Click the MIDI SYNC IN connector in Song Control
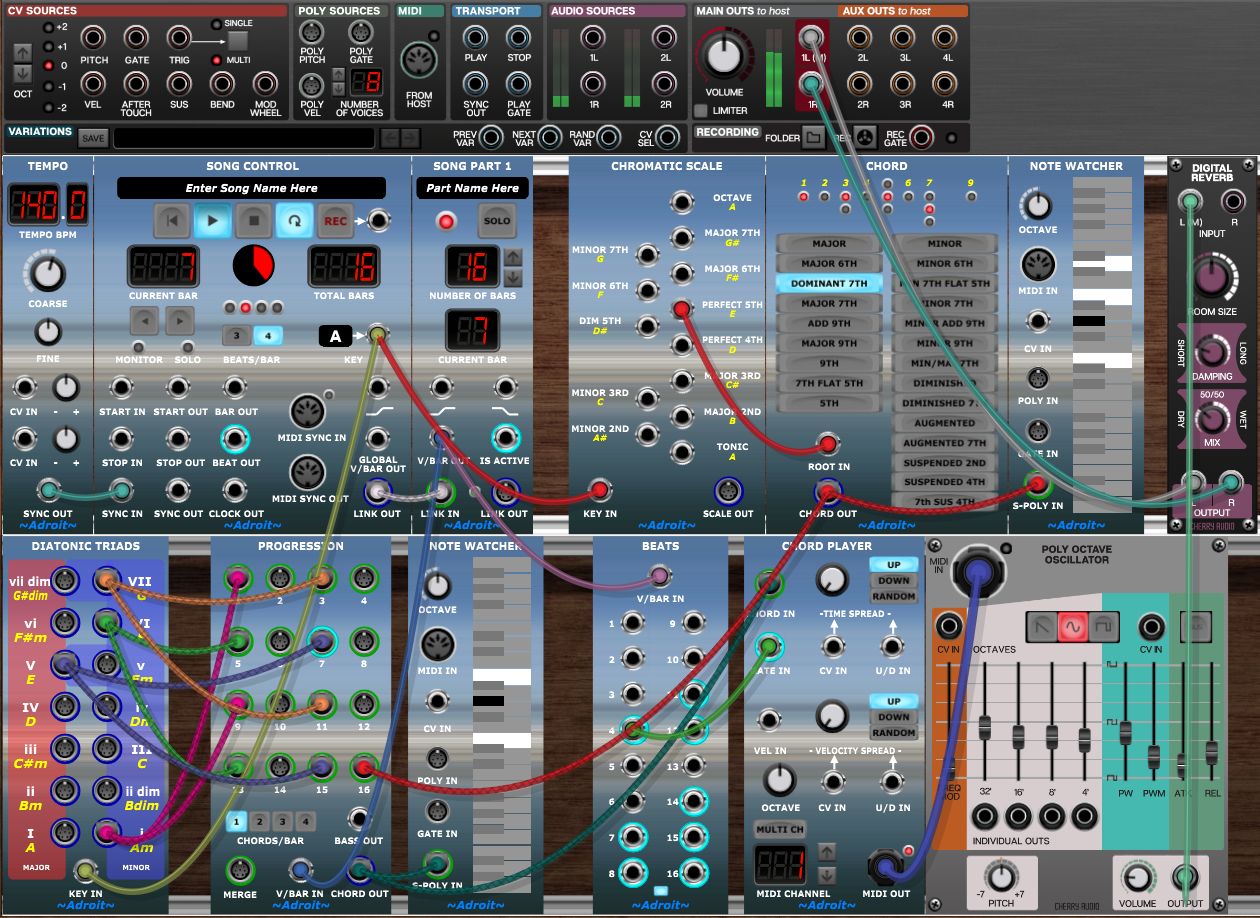This screenshot has width=1260, height=918. point(307,413)
